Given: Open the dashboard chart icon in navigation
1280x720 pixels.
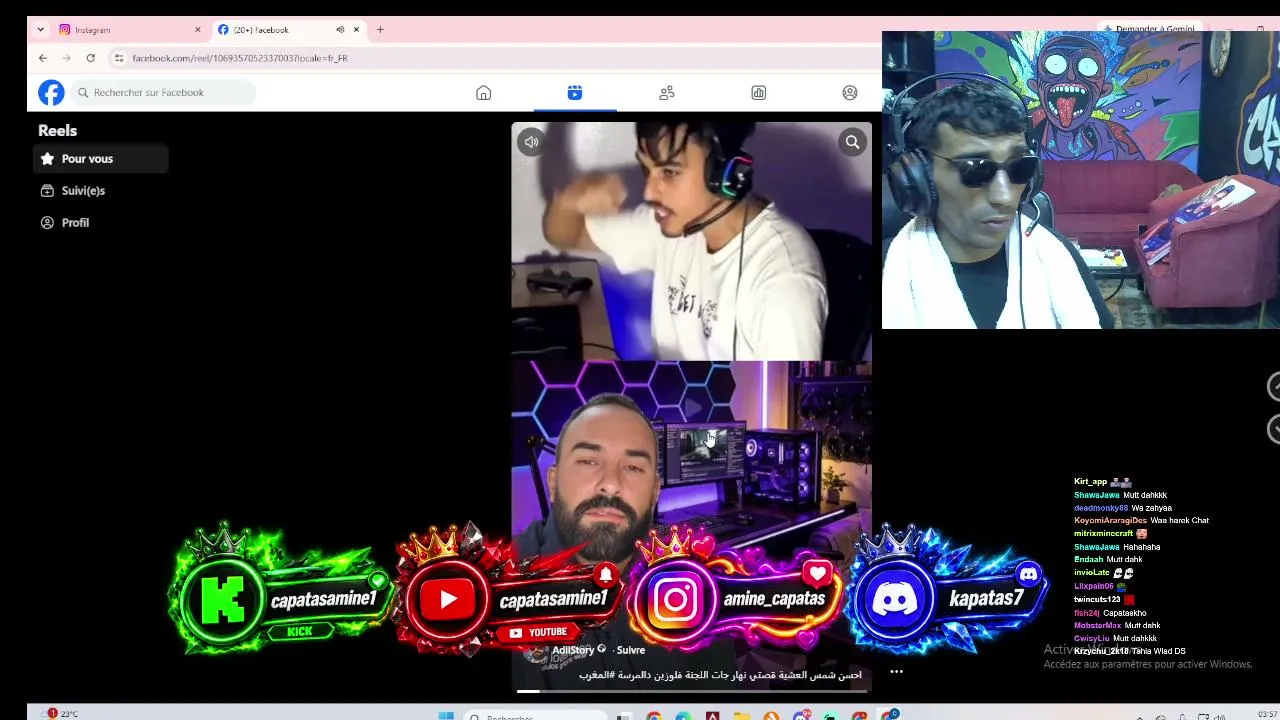Looking at the screenshot, I should pyautogui.click(x=759, y=93).
